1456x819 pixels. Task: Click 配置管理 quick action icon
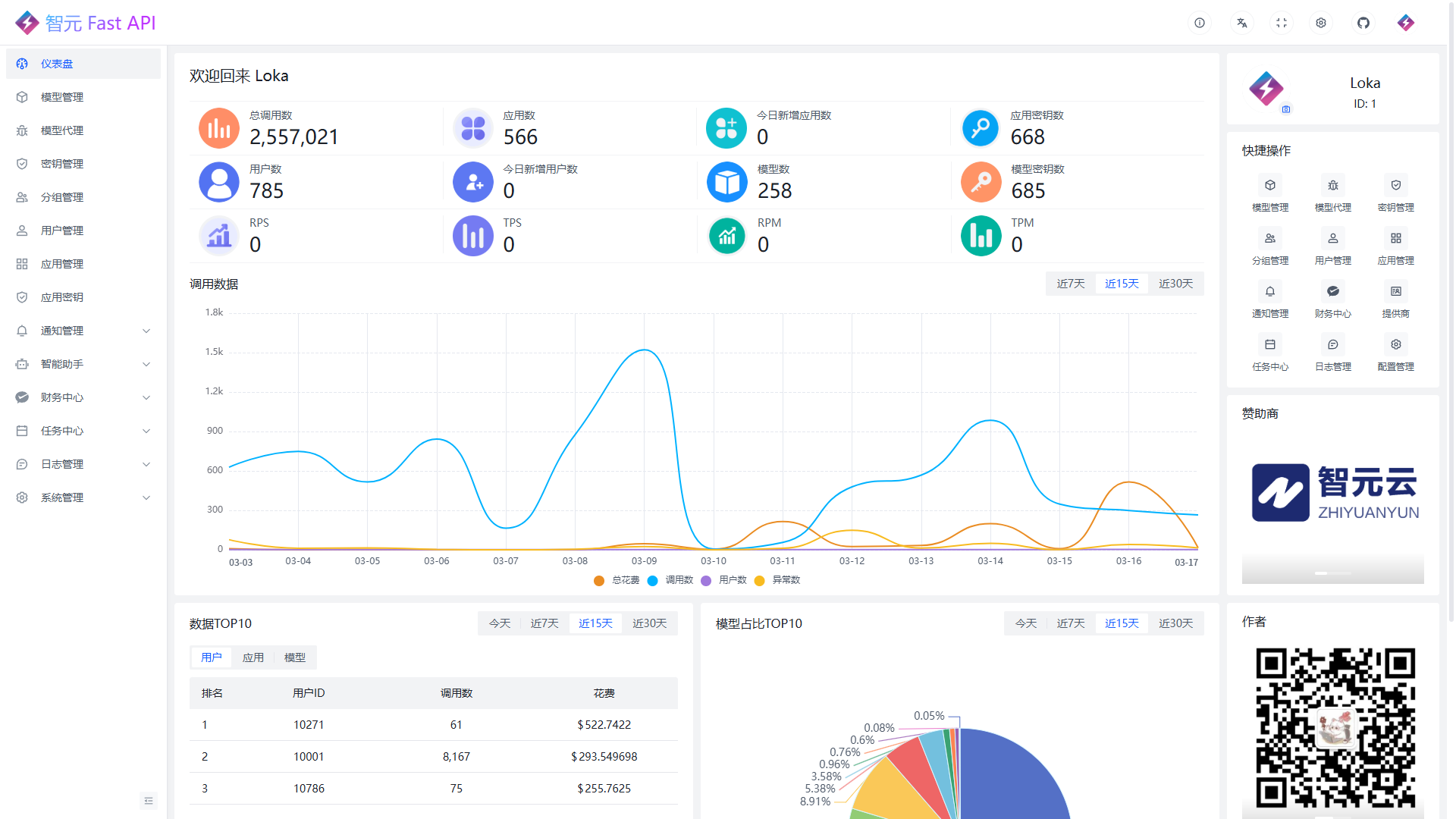(x=1395, y=345)
